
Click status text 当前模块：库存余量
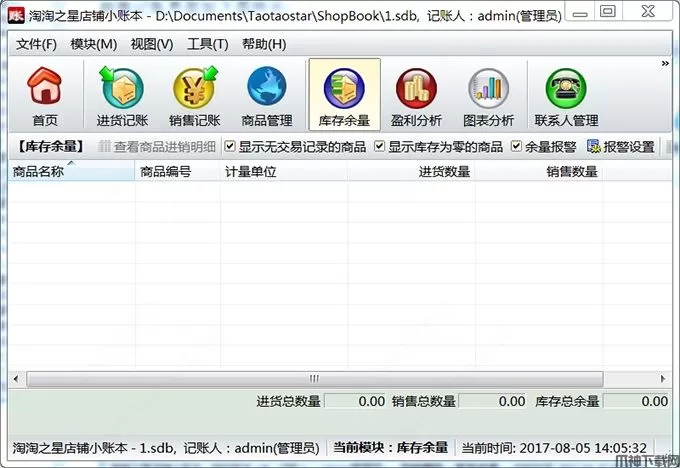tap(390, 447)
